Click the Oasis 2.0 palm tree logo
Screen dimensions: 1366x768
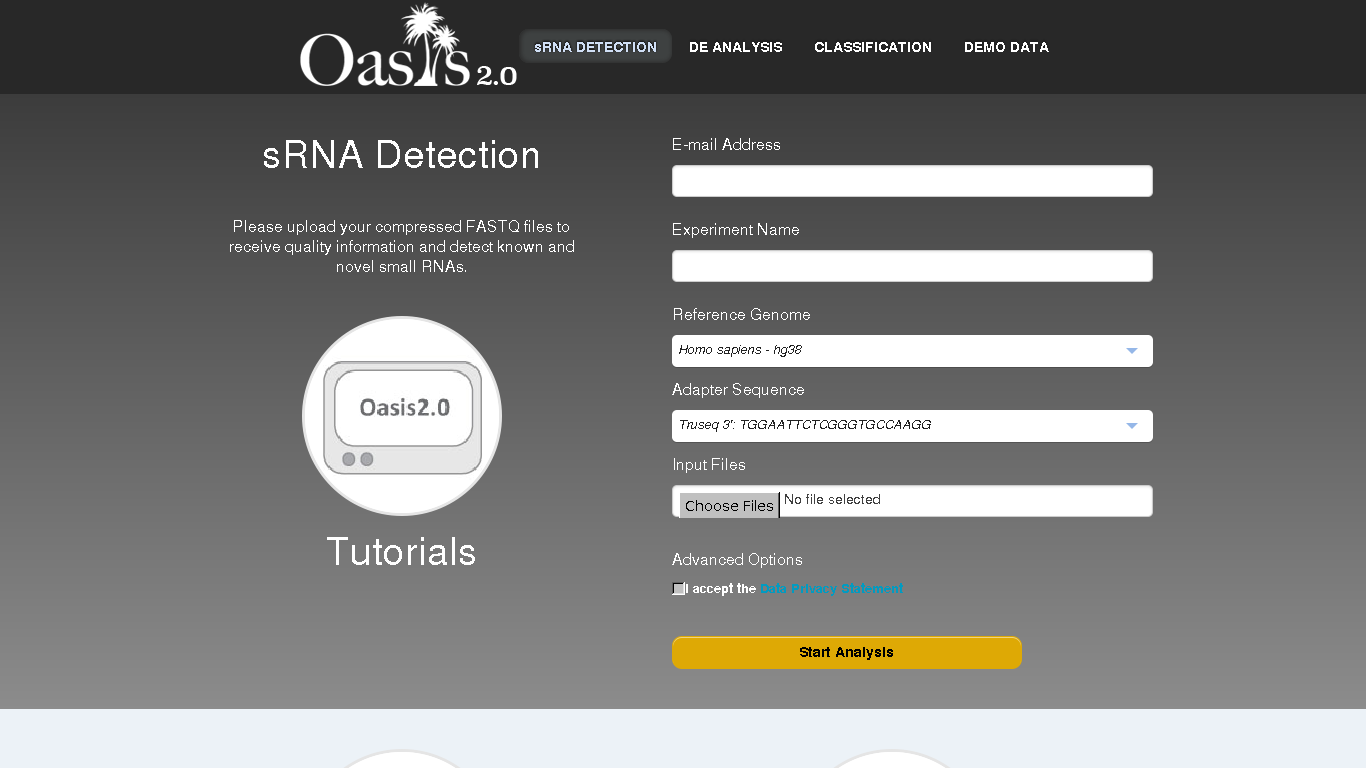(408, 47)
